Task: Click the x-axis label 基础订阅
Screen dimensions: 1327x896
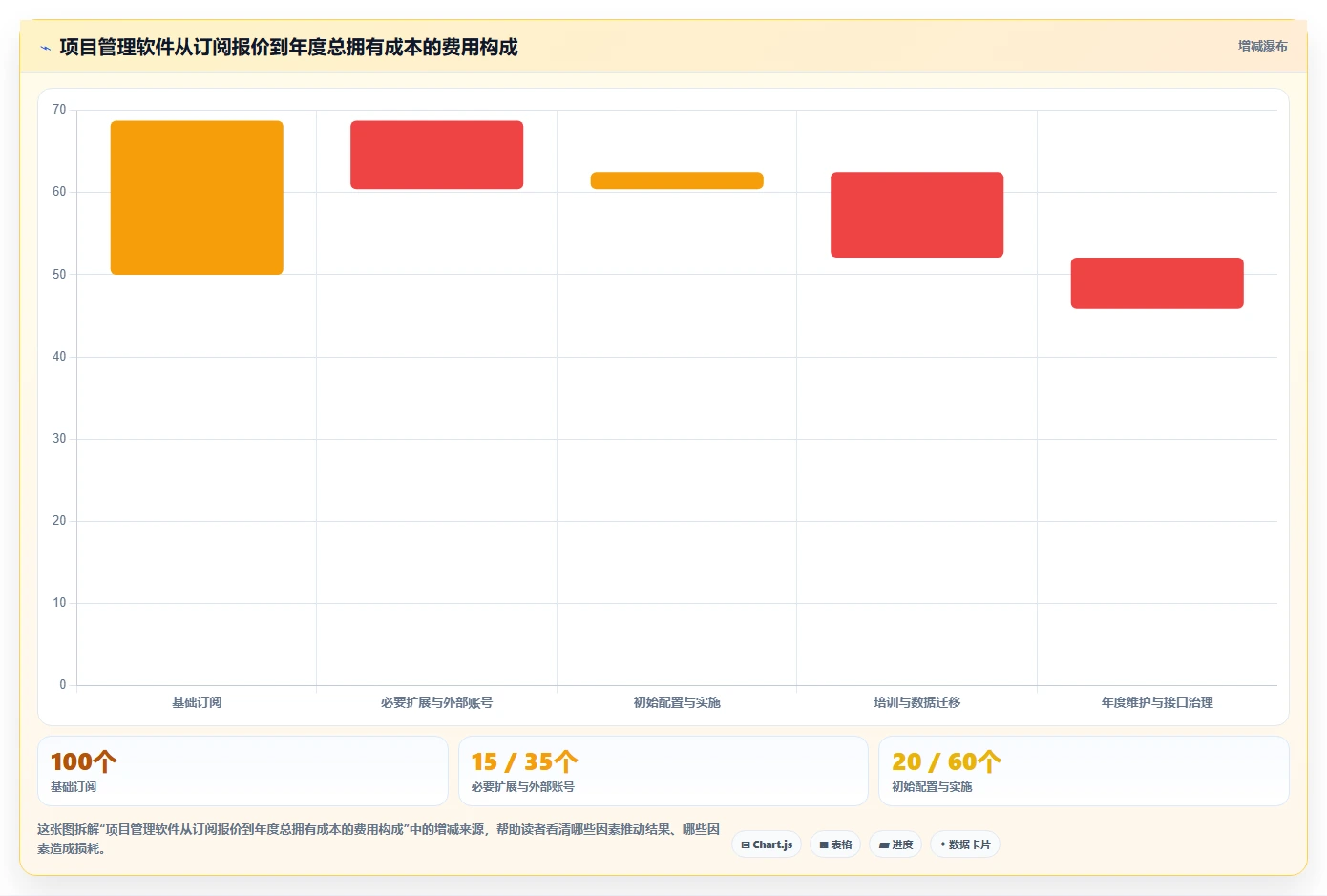Action: point(197,702)
